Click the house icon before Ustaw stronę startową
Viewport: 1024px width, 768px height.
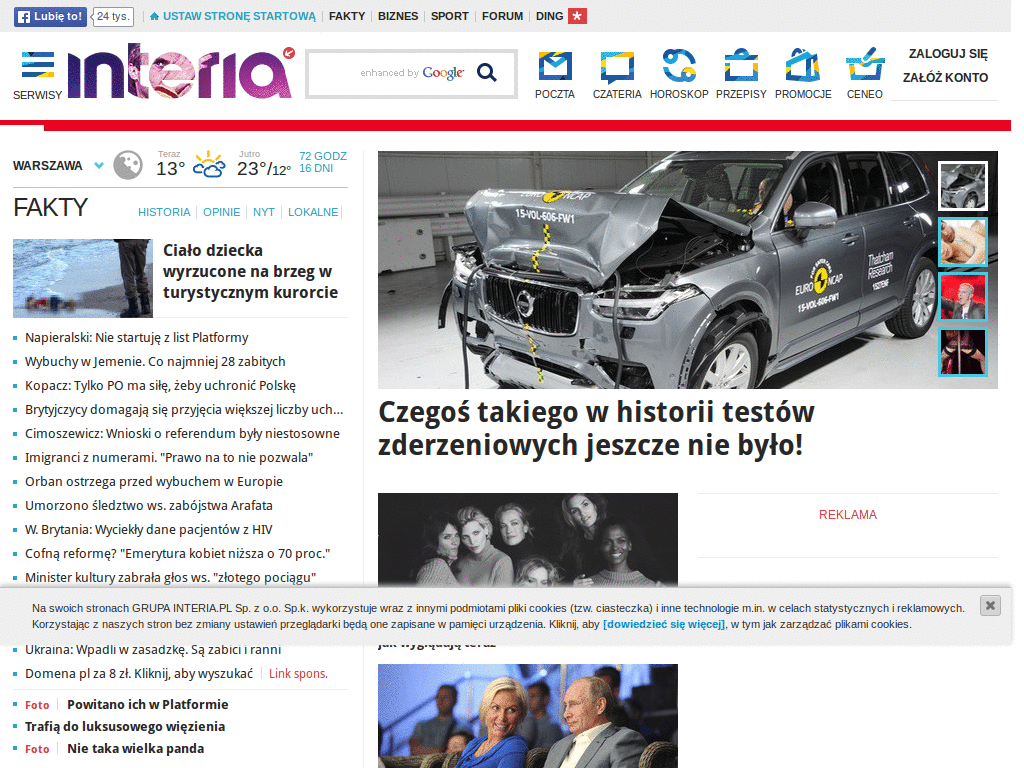154,16
